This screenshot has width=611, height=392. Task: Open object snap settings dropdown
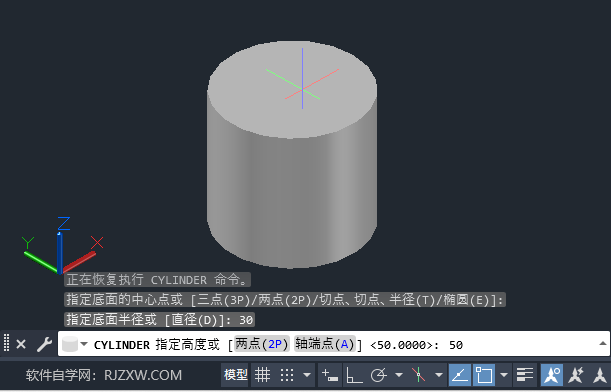click(x=504, y=375)
